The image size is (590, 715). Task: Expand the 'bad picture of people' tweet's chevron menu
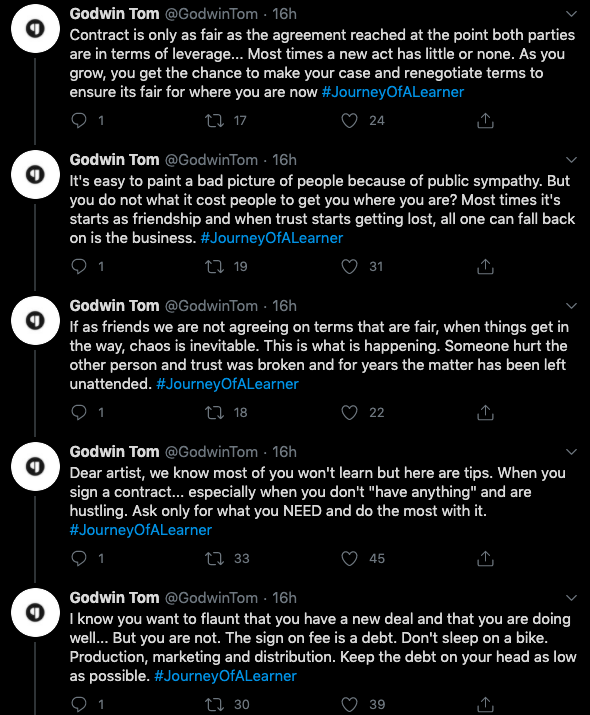click(x=571, y=160)
